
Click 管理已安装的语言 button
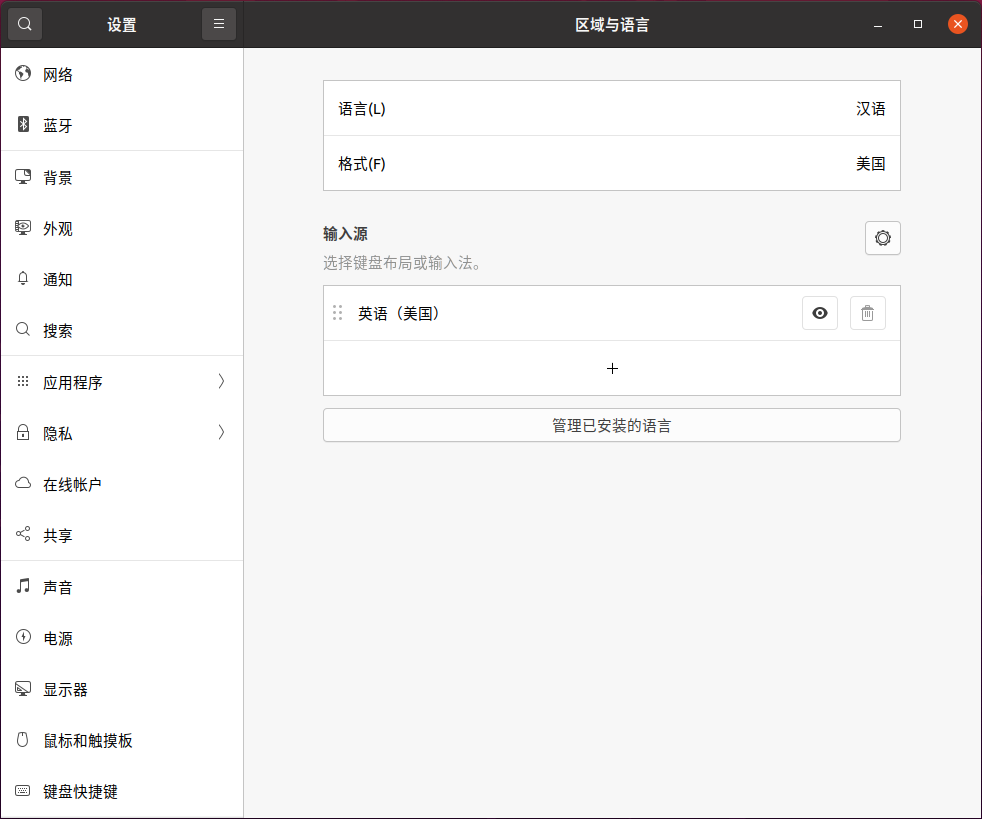pos(612,425)
